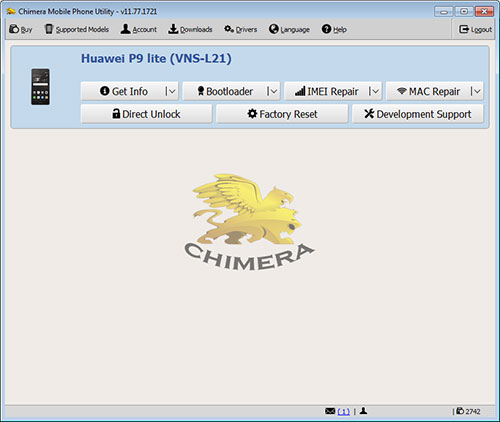Viewport: 500px width, 422px height.
Task: Open the unread messages link in status bar
Action: tap(343, 412)
